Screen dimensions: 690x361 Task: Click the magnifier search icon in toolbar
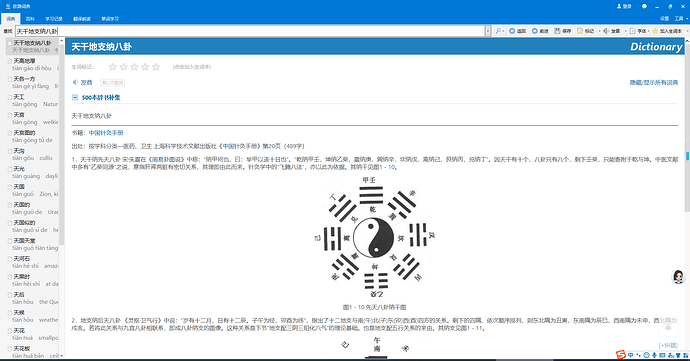pos(498,31)
